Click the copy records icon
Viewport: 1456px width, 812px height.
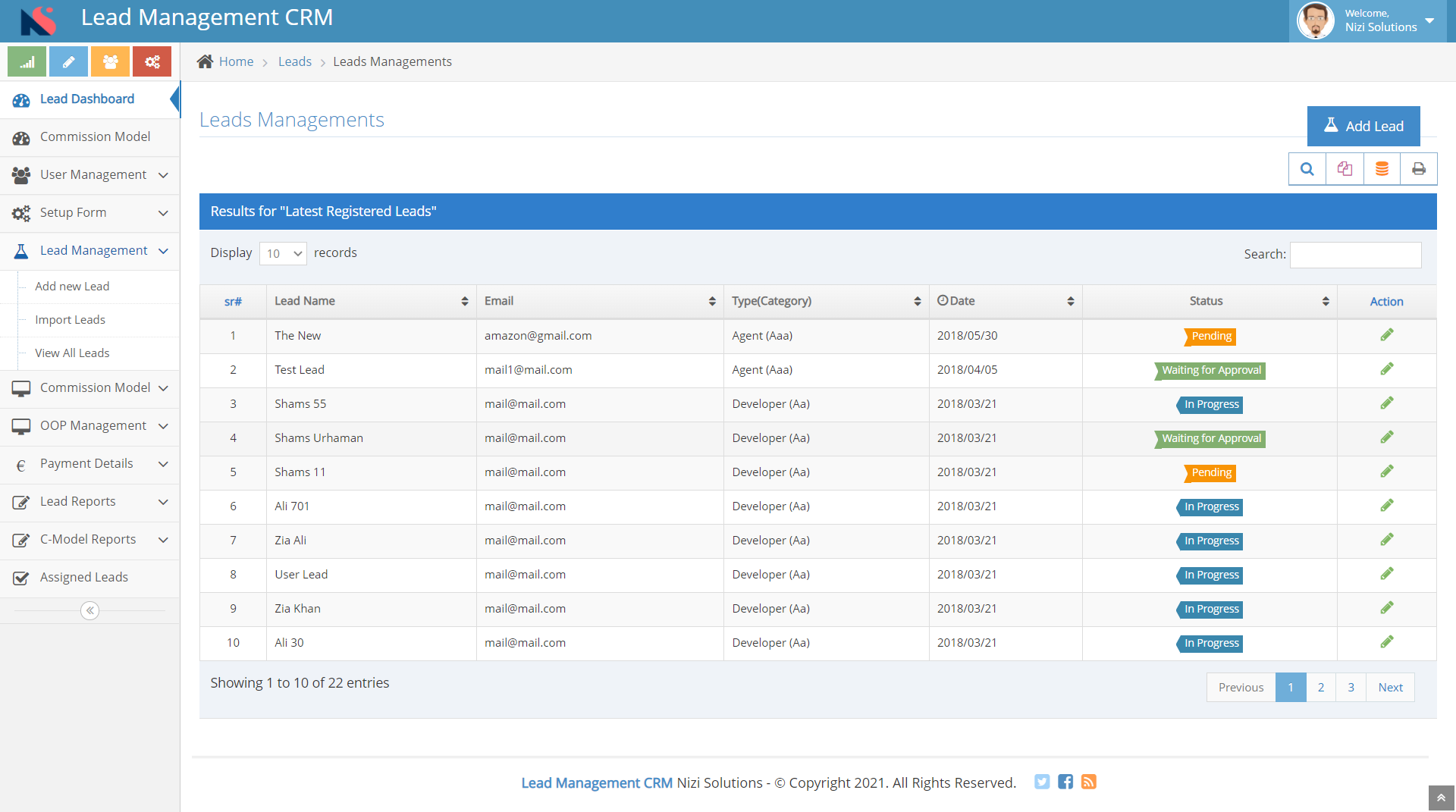pyautogui.click(x=1345, y=169)
